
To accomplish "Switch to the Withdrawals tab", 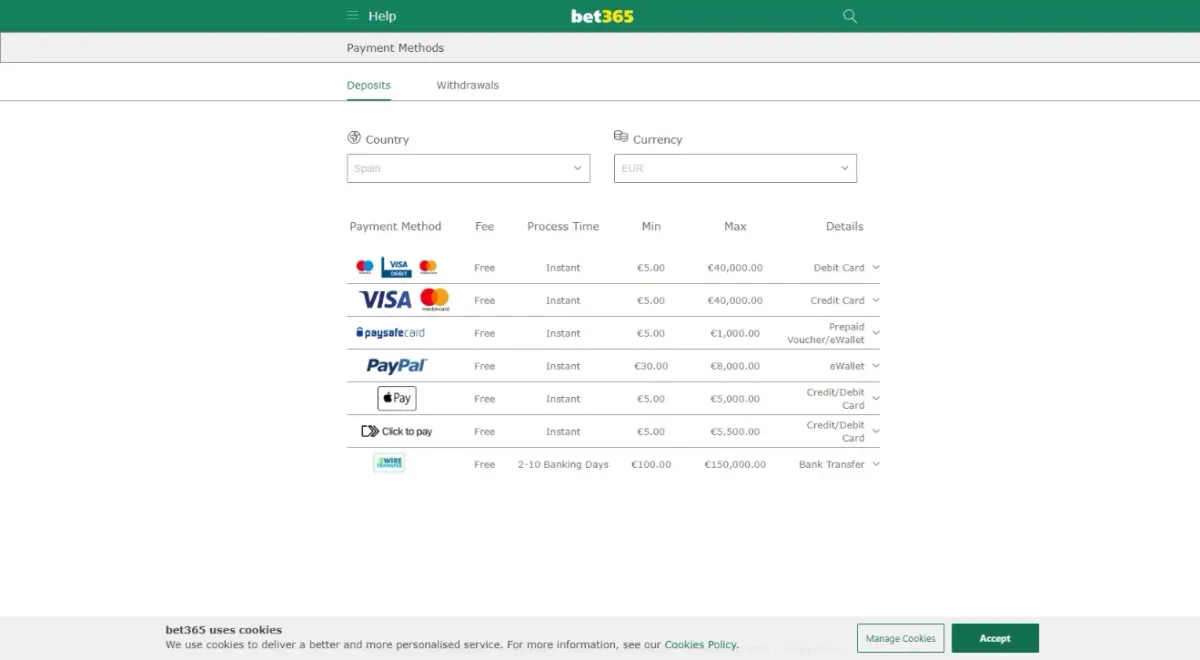I will 467,85.
